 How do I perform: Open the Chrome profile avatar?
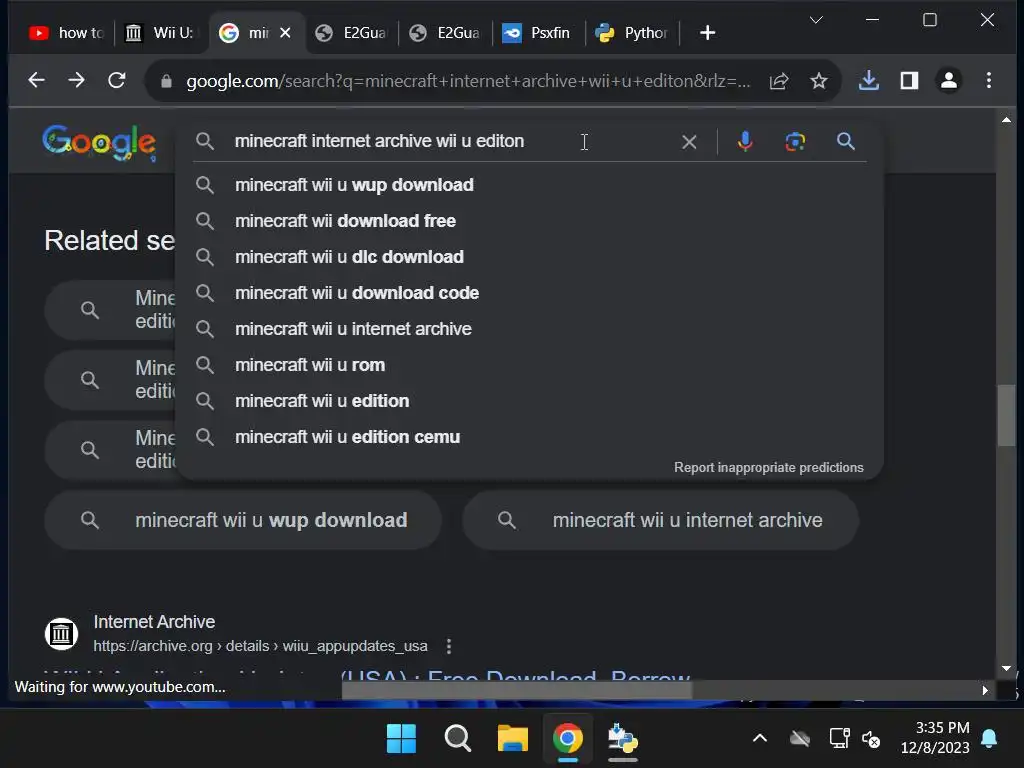(949, 80)
